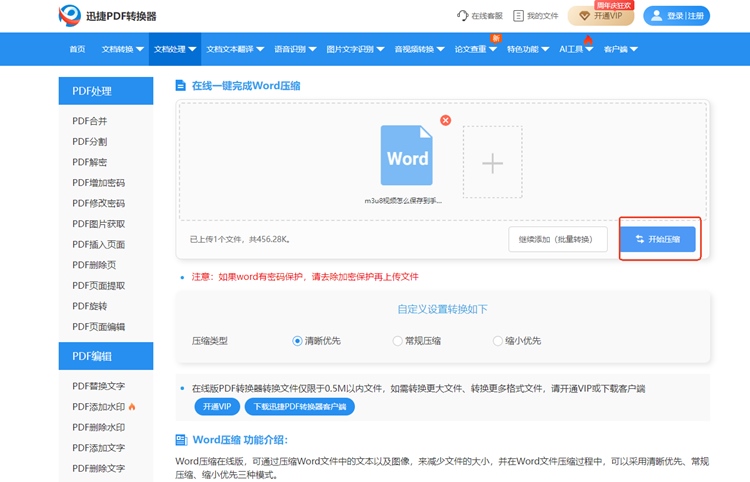This screenshot has width=750, height=482.
Task: Click 下载迅捷PDF转换器客户端 button
Action: (x=299, y=406)
